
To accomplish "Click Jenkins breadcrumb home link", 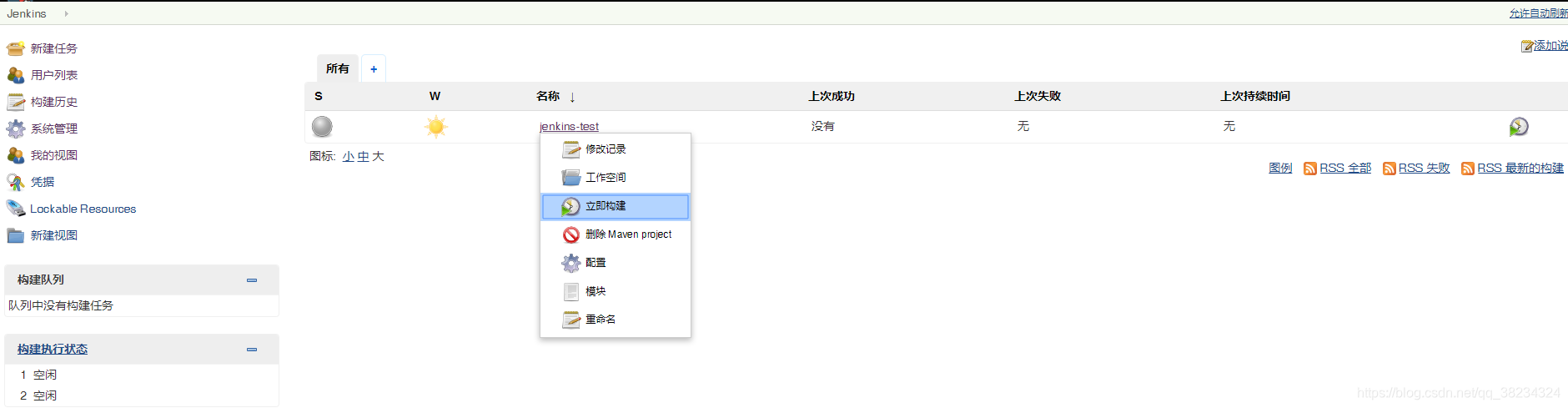I will tap(27, 13).
